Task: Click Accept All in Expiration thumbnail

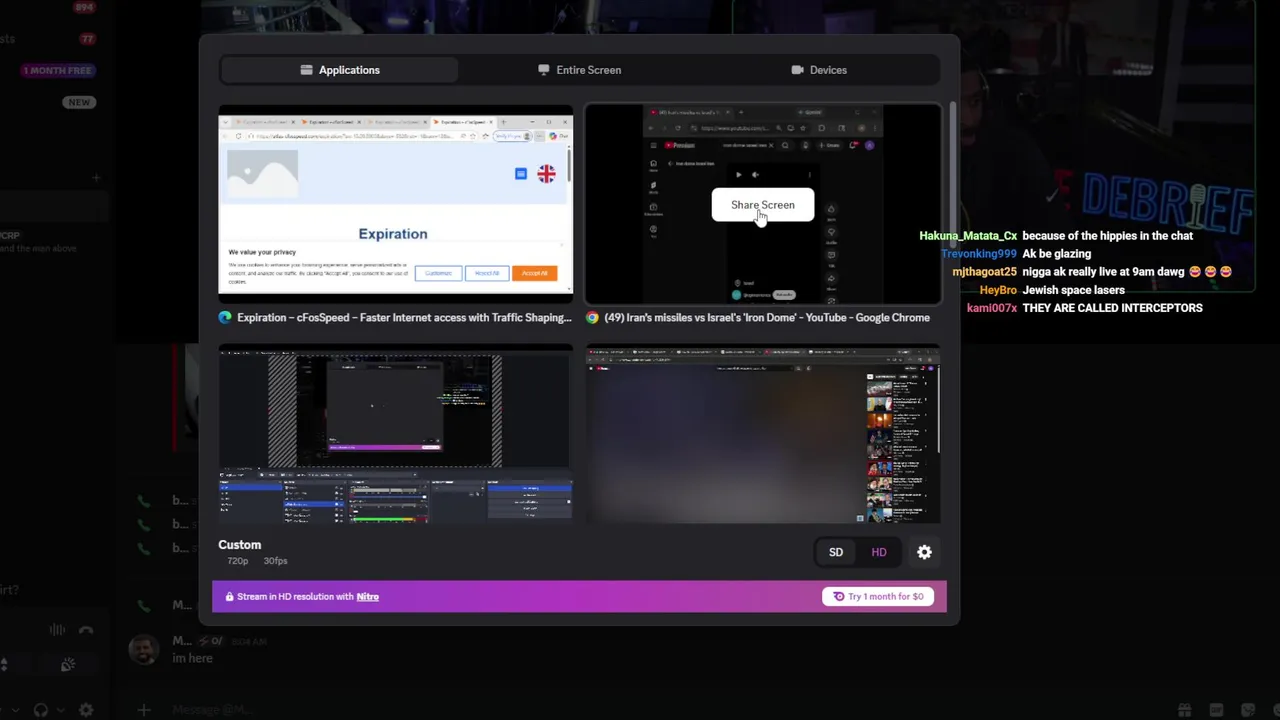Action: tap(534, 273)
